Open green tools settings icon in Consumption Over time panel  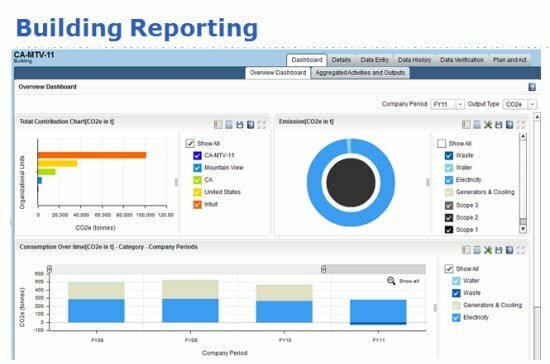(488, 250)
